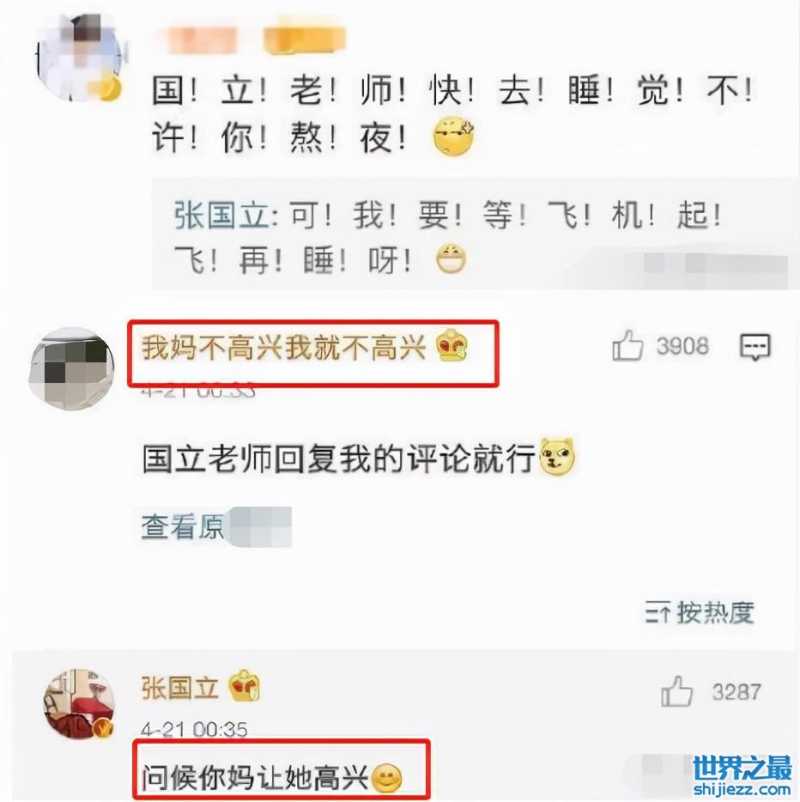
Task: Click the laughing emoji after 睡!呀!
Action: 451,259
